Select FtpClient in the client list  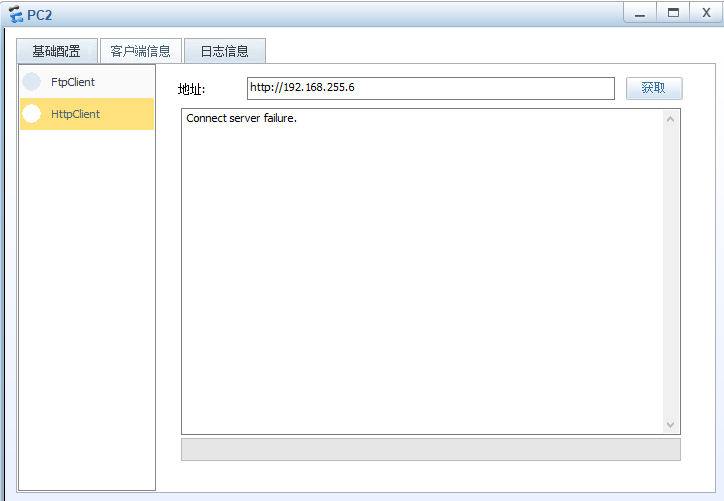tap(87, 82)
